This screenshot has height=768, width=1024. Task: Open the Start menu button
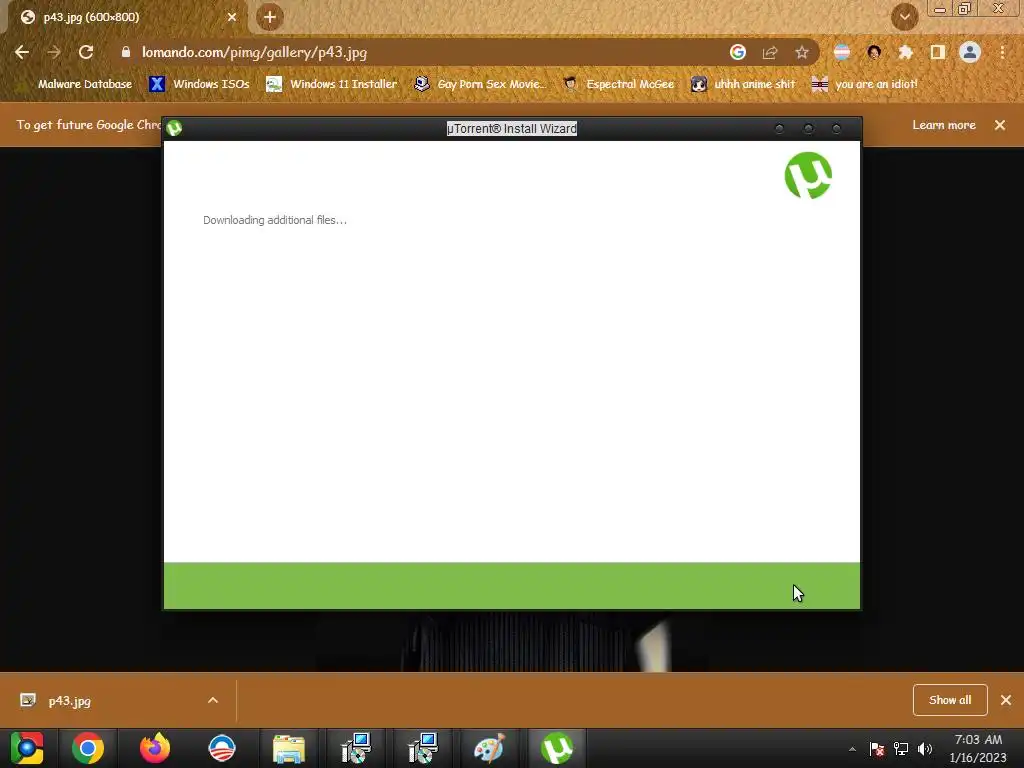27,748
